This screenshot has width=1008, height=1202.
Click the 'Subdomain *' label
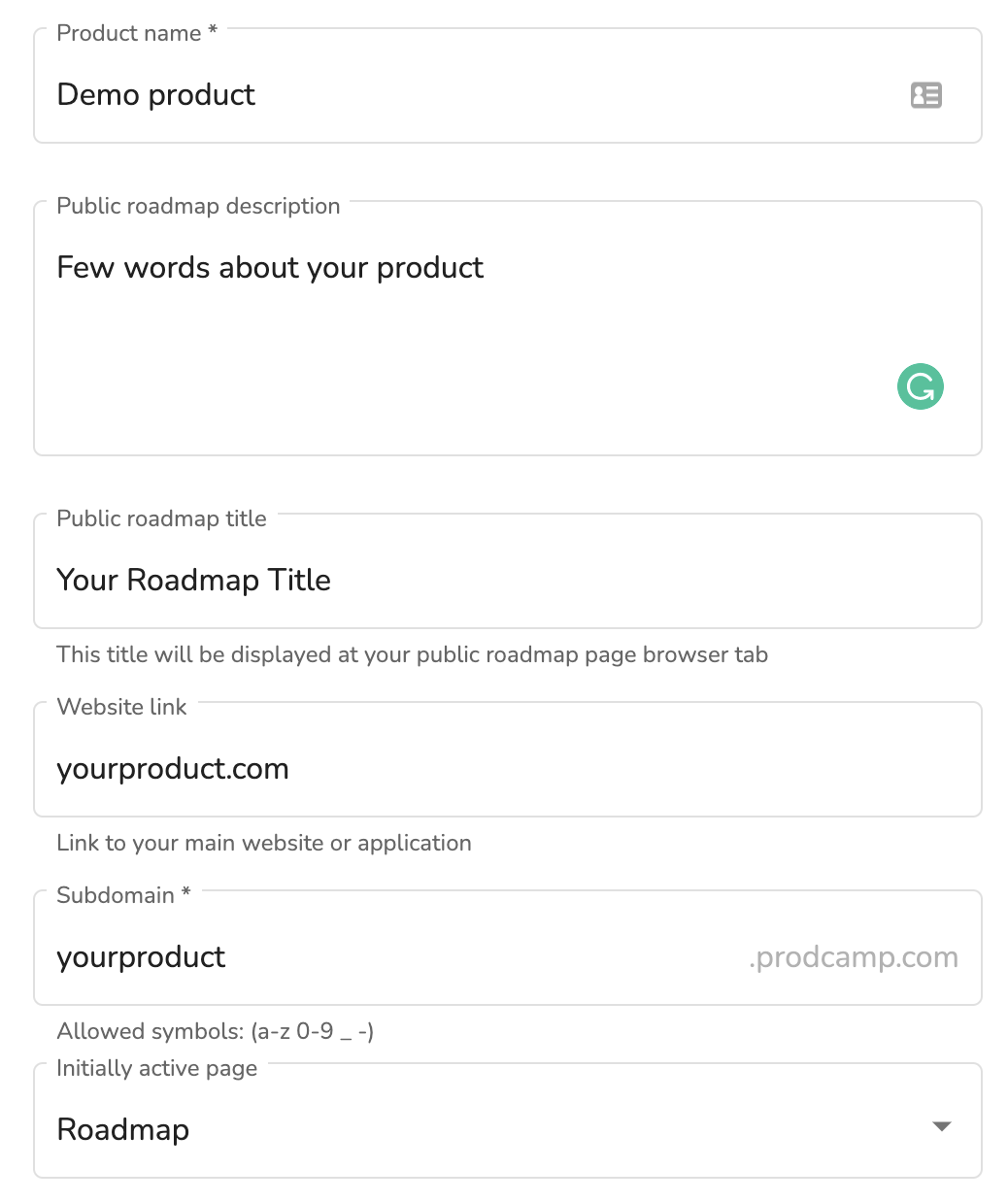[123, 895]
